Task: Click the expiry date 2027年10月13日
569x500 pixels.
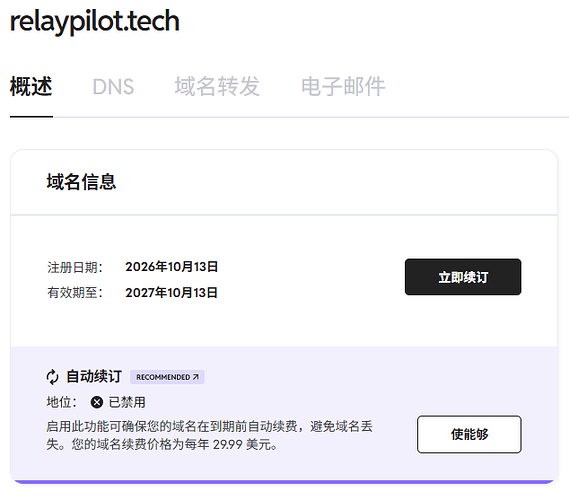Action: [171, 292]
